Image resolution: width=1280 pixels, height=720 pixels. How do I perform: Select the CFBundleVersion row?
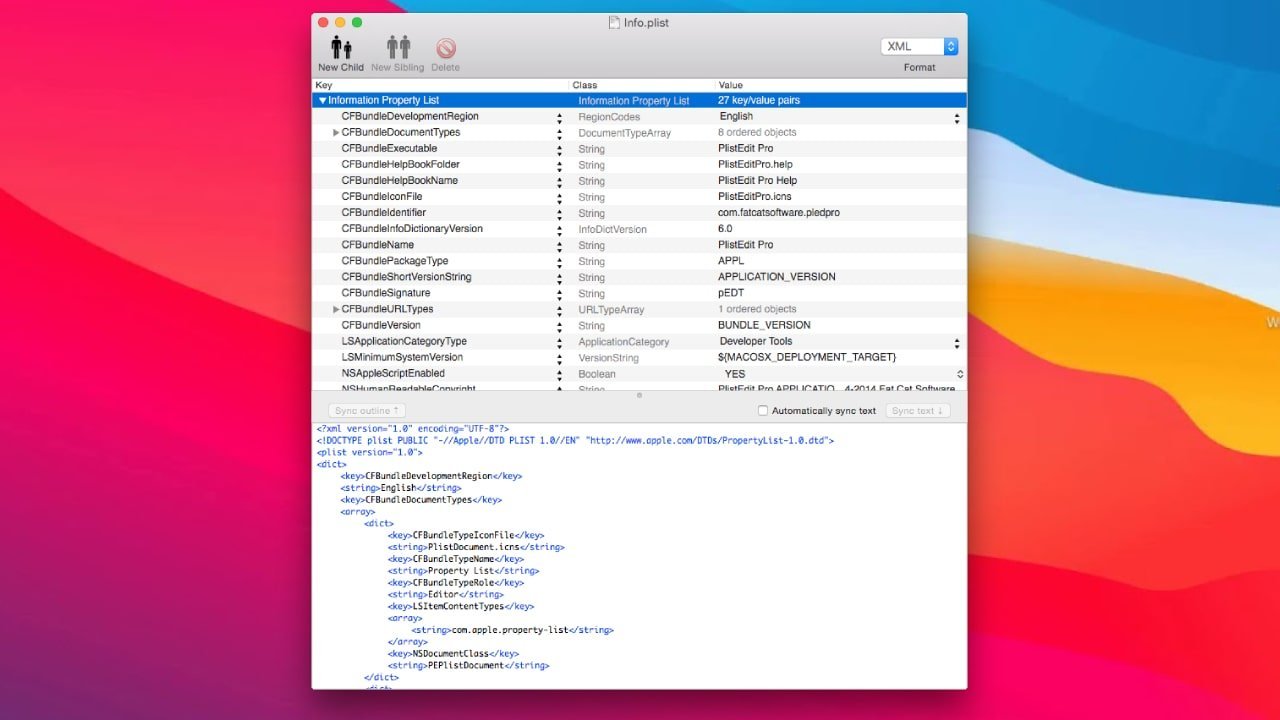(x=440, y=326)
